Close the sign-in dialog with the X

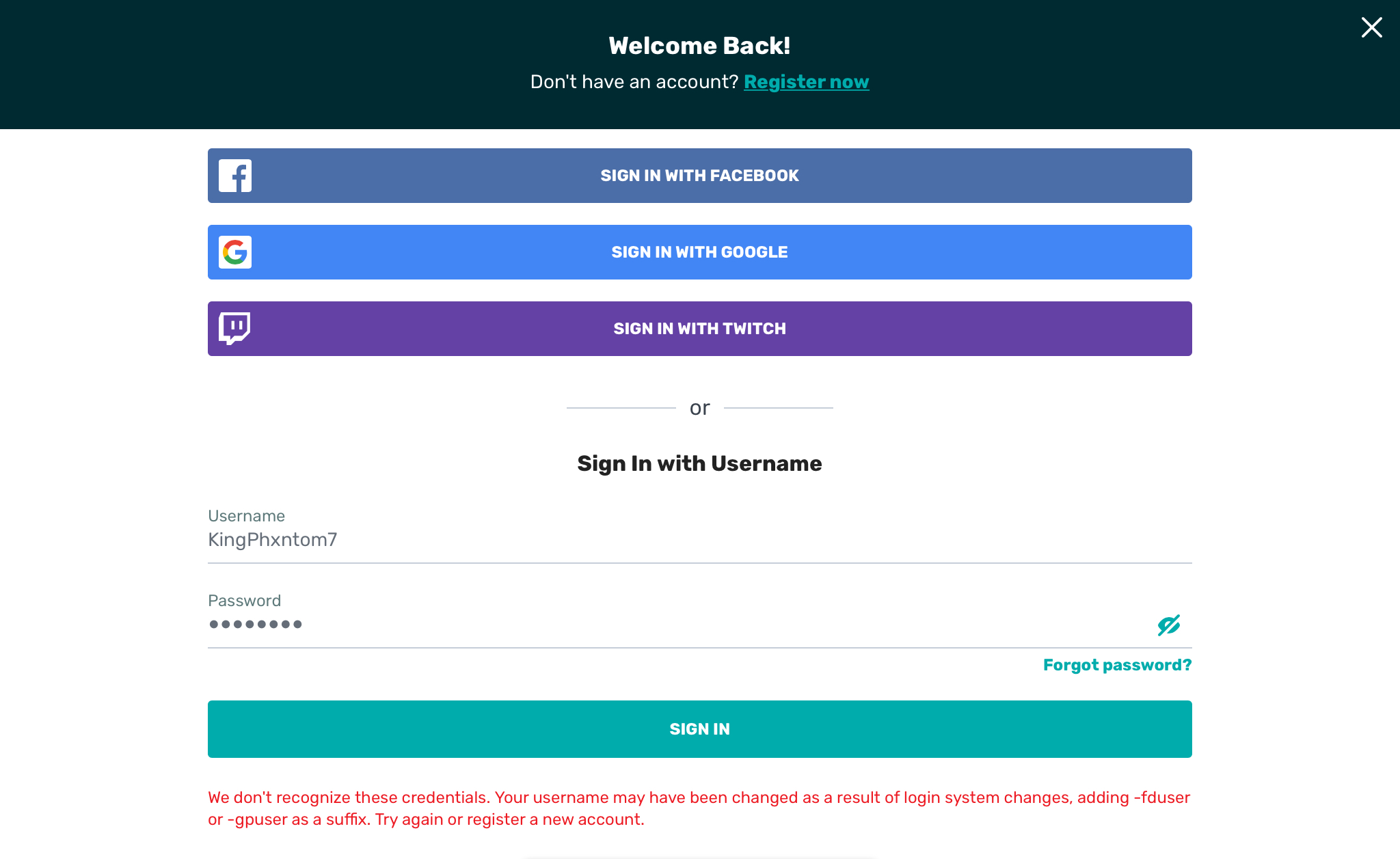click(x=1371, y=27)
